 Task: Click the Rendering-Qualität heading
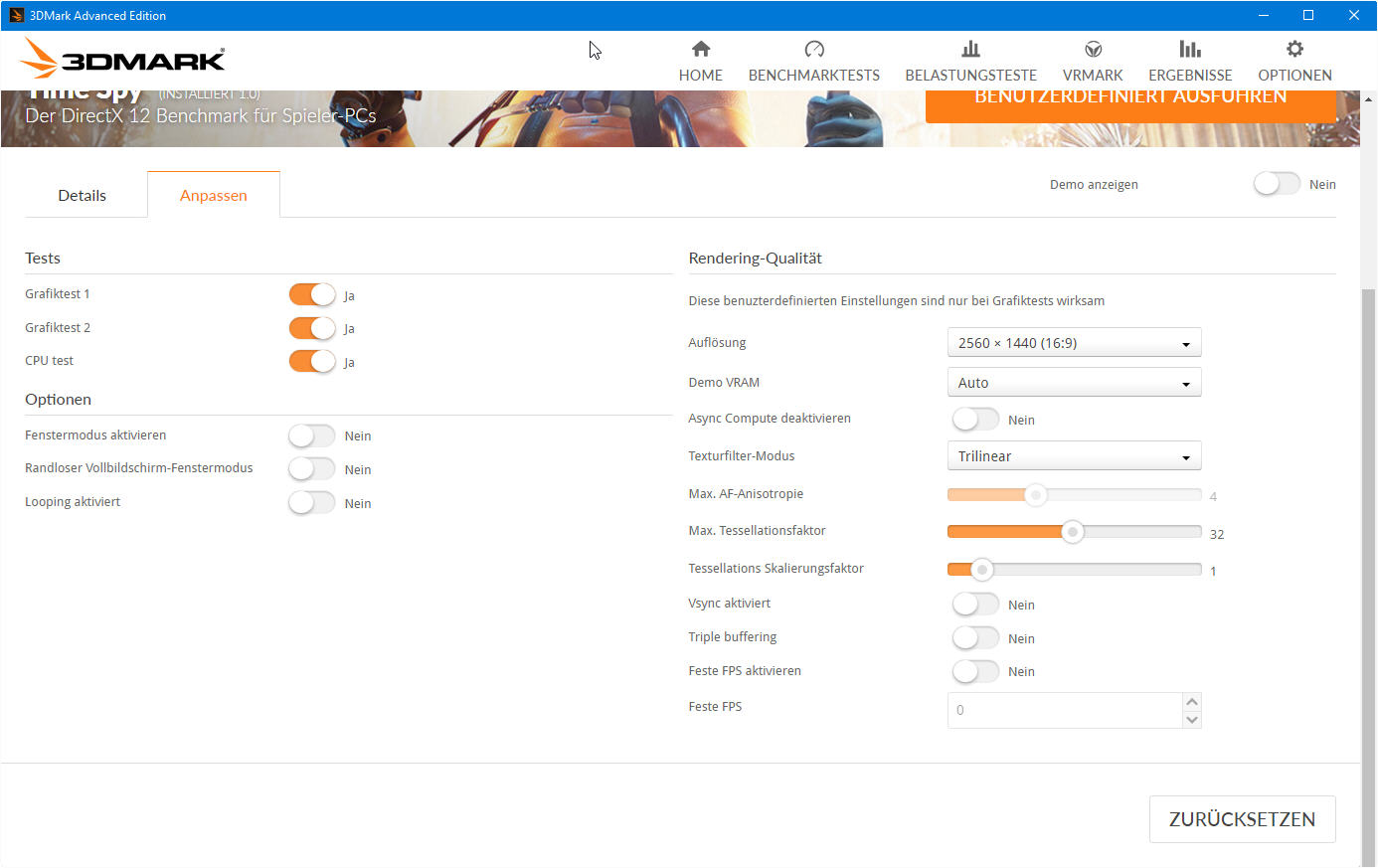point(755,258)
